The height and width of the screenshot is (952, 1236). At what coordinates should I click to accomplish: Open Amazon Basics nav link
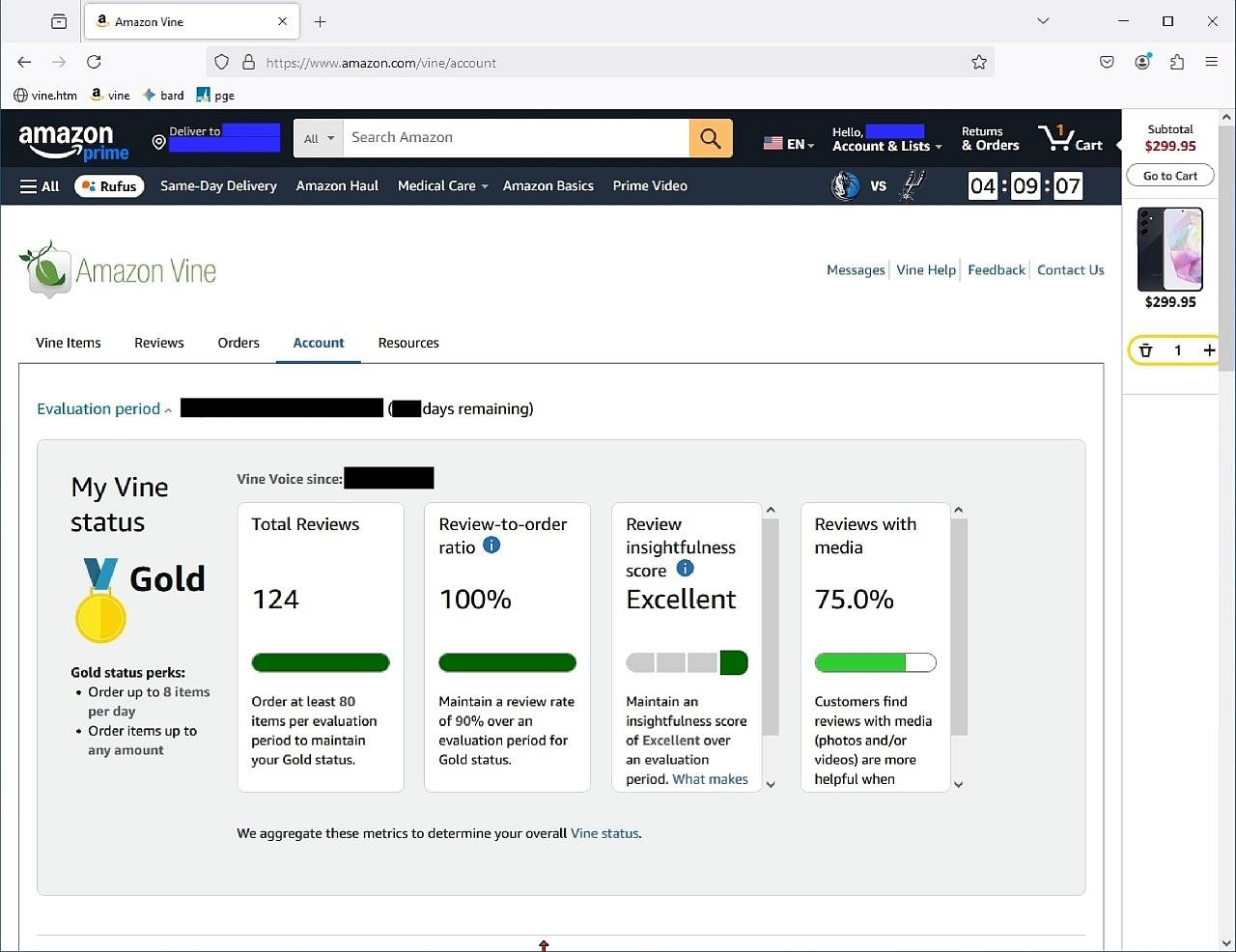pos(548,185)
